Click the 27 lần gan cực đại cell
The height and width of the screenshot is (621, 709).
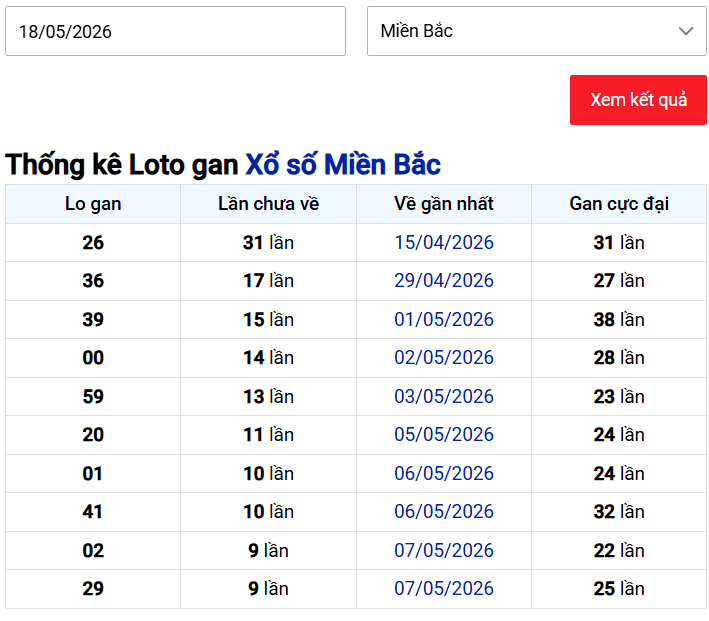tap(619, 280)
